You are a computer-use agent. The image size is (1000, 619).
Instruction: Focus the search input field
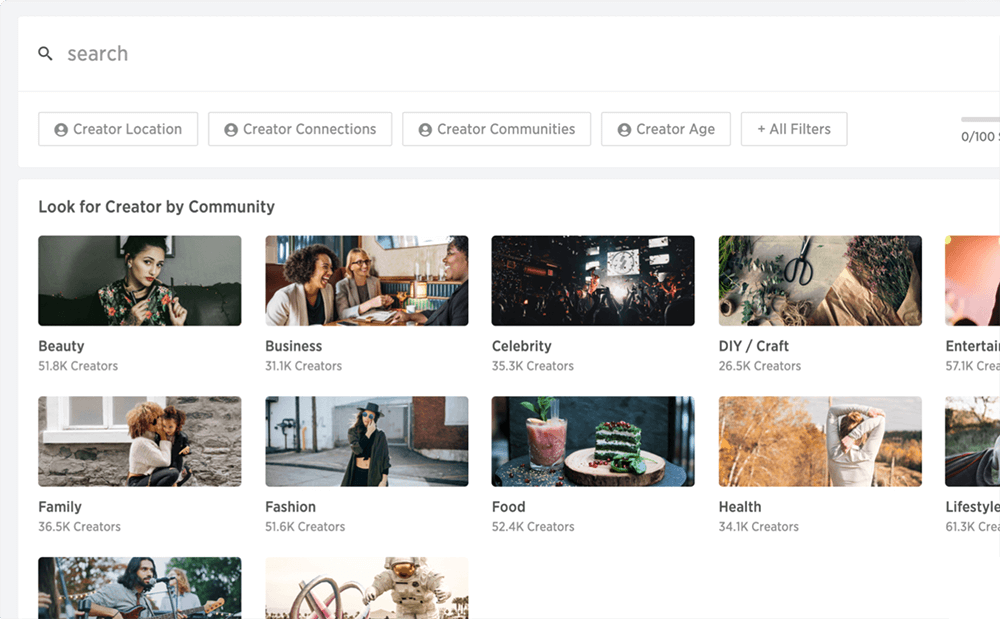(x=510, y=54)
